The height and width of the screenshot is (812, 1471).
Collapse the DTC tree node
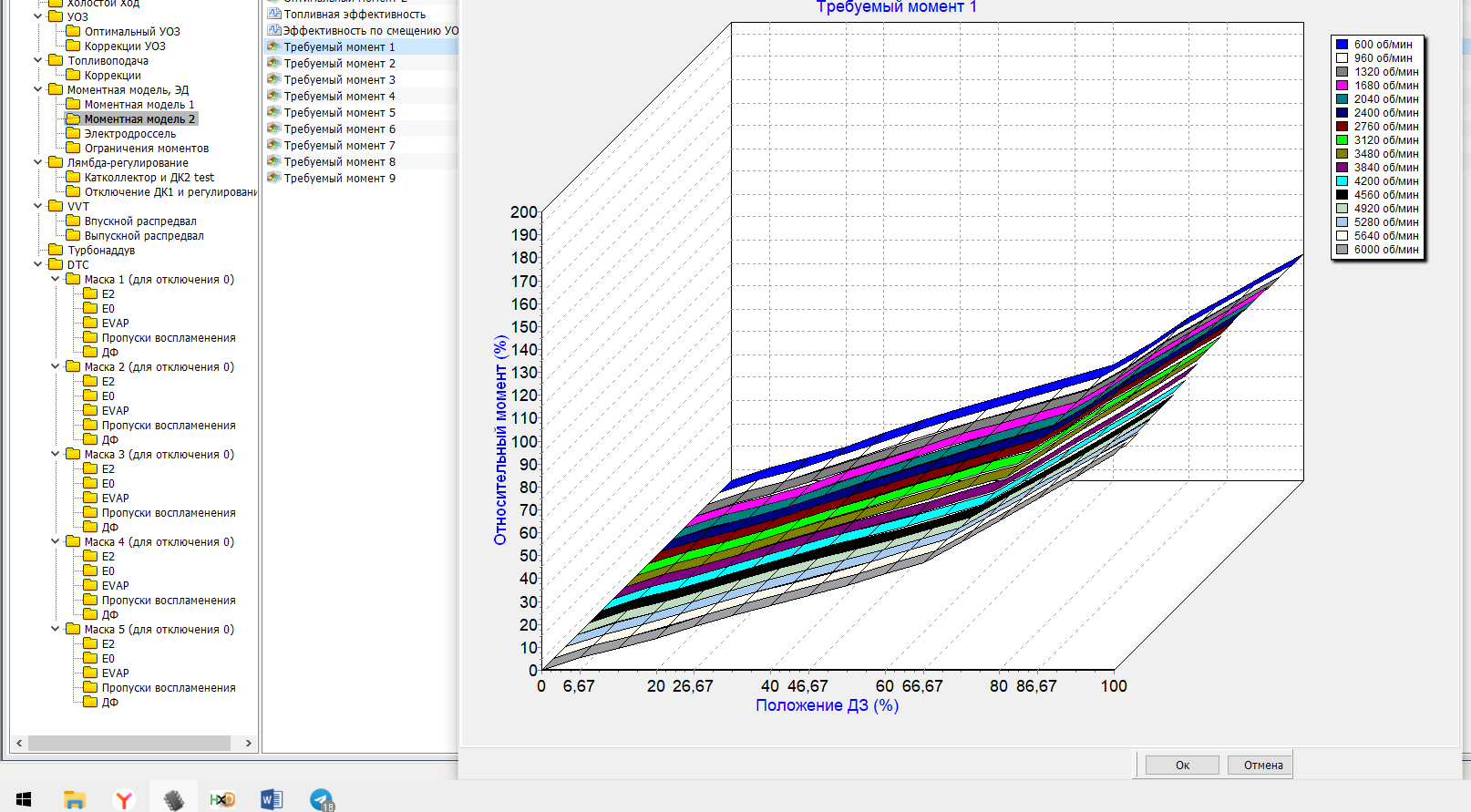coord(38,265)
